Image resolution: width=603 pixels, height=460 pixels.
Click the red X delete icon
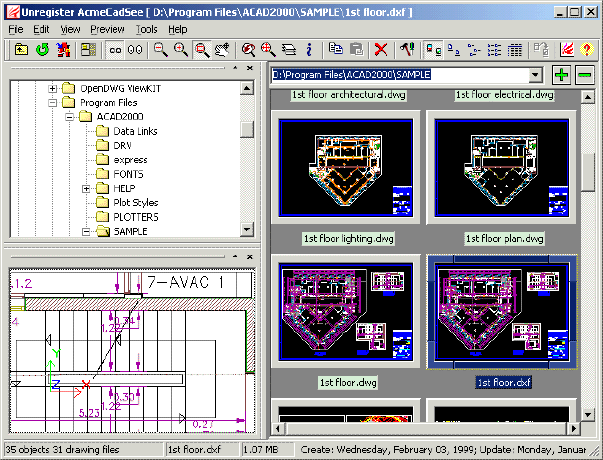[381, 50]
